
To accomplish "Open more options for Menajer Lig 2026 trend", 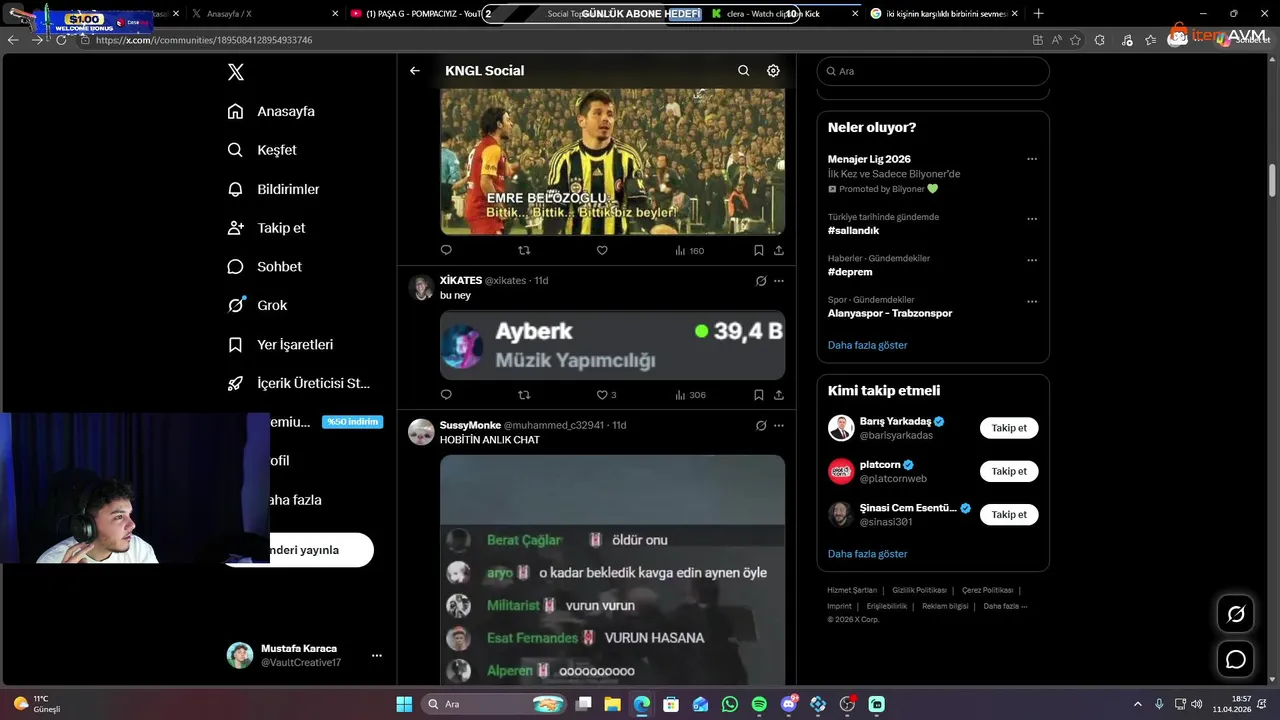I will (1032, 159).
